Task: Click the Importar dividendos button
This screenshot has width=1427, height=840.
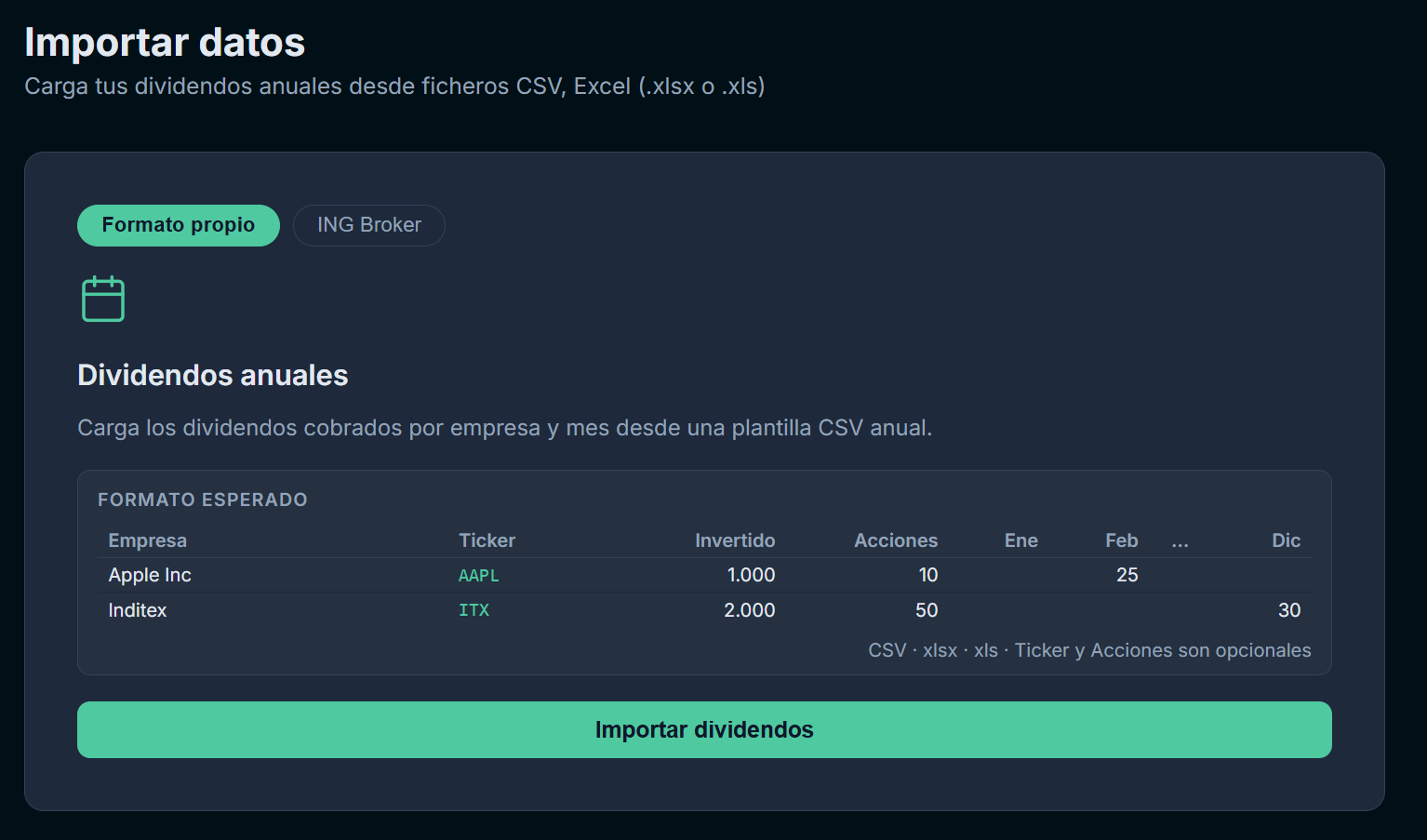Action: (x=704, y=729)
